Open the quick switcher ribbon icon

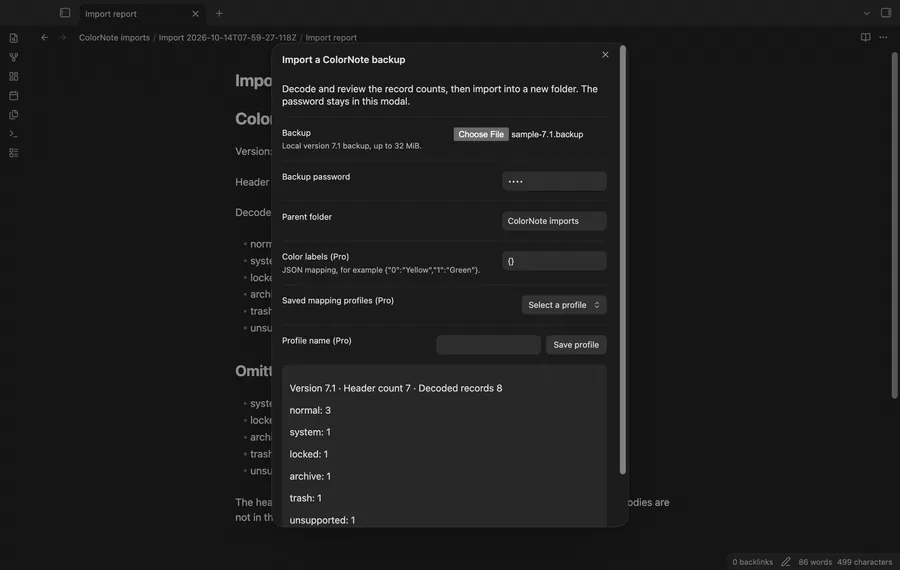tap(14, 38)
